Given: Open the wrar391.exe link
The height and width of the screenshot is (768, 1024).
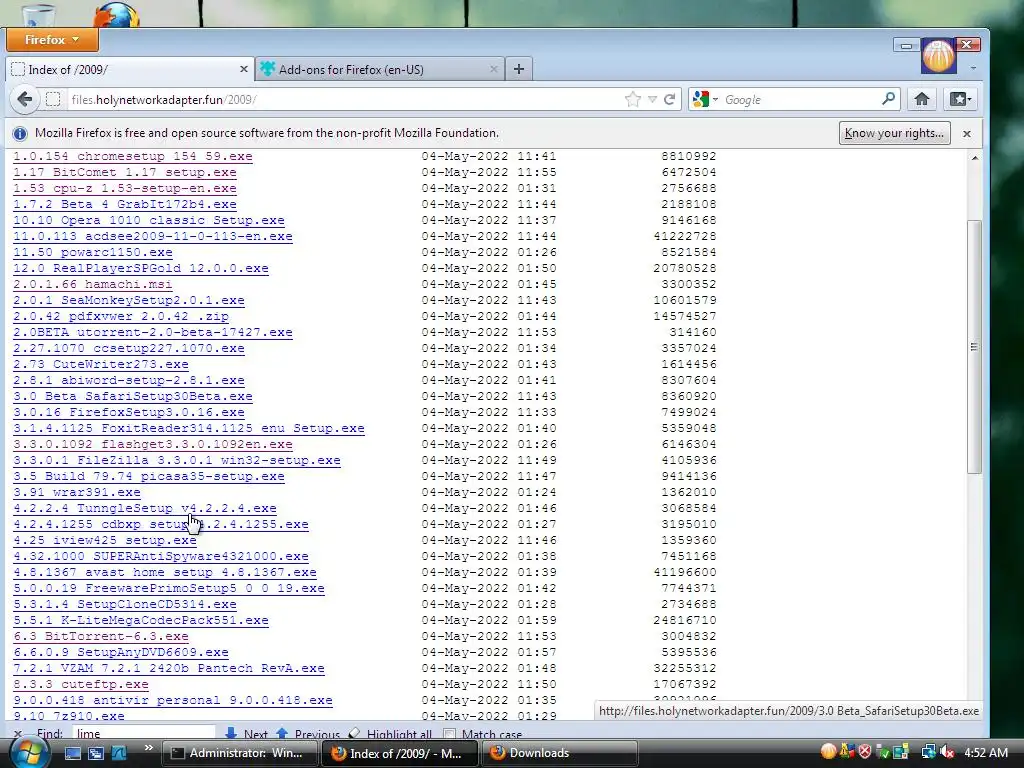Looking at the screenshot, I should tap(77, 492).
